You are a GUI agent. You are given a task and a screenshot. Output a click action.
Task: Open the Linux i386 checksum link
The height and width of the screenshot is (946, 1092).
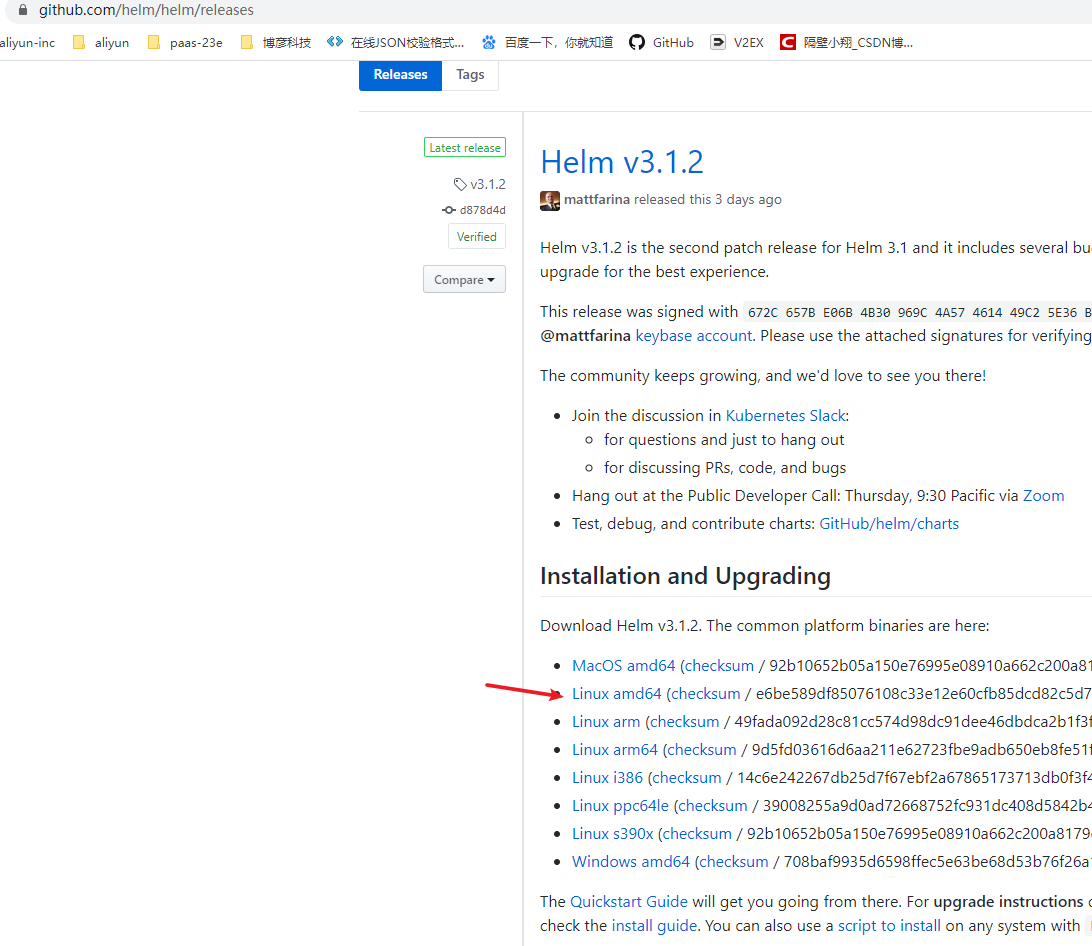coord(687,777)
